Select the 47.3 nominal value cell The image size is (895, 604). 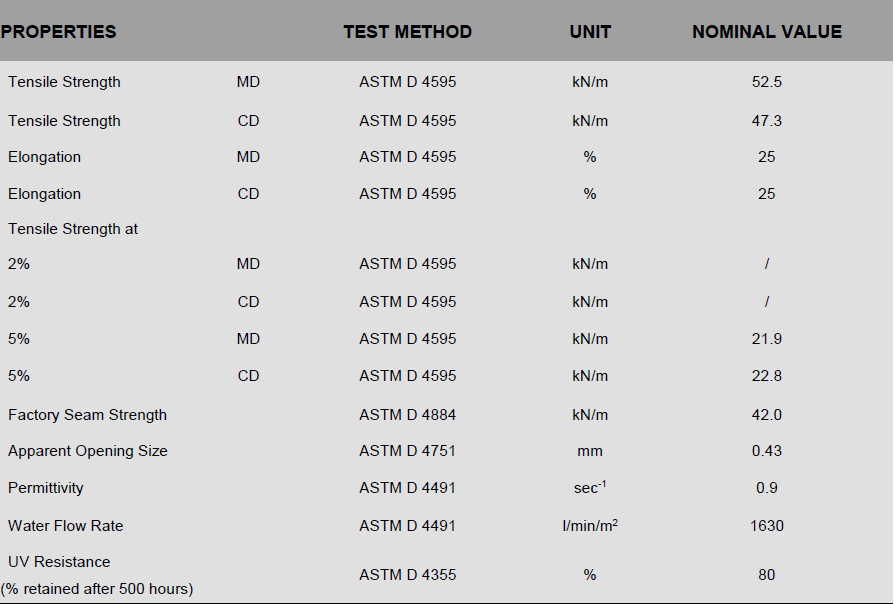pyautogui.click(x=767, y=121)
